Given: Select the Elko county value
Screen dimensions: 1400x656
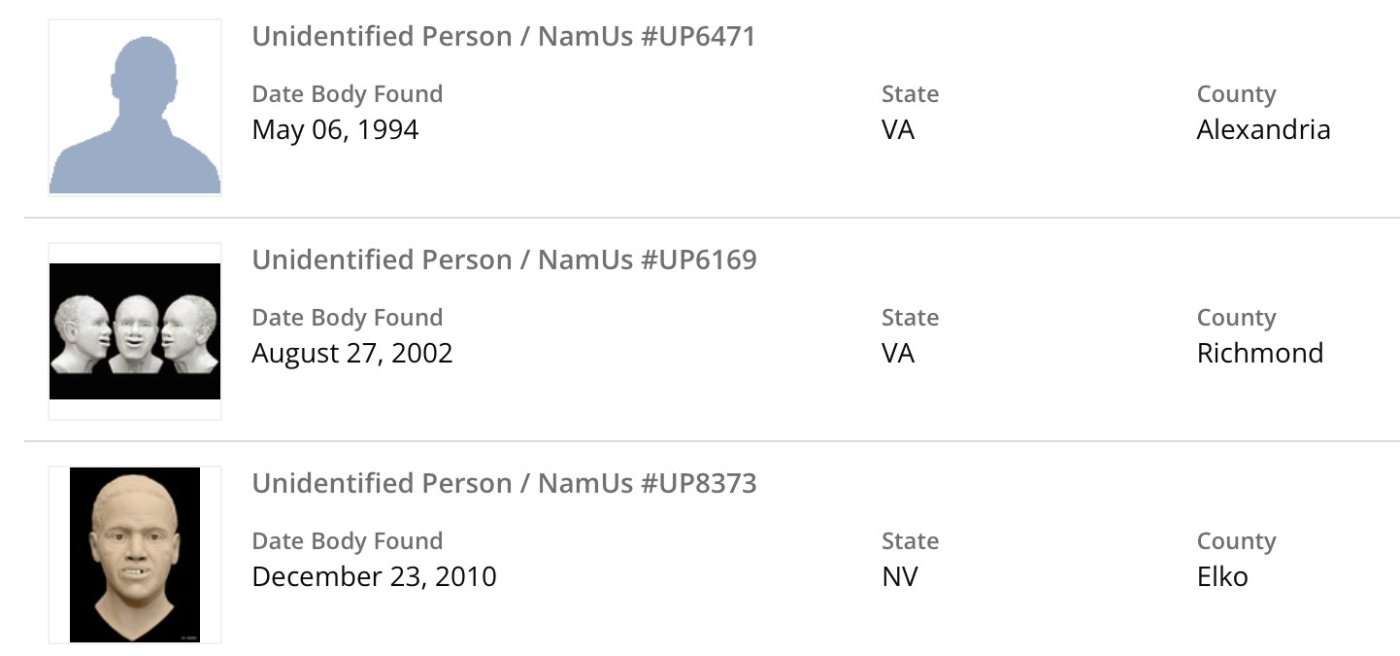Looking at the screenshot, I should pyautogui.click(x=1222, y=577).
